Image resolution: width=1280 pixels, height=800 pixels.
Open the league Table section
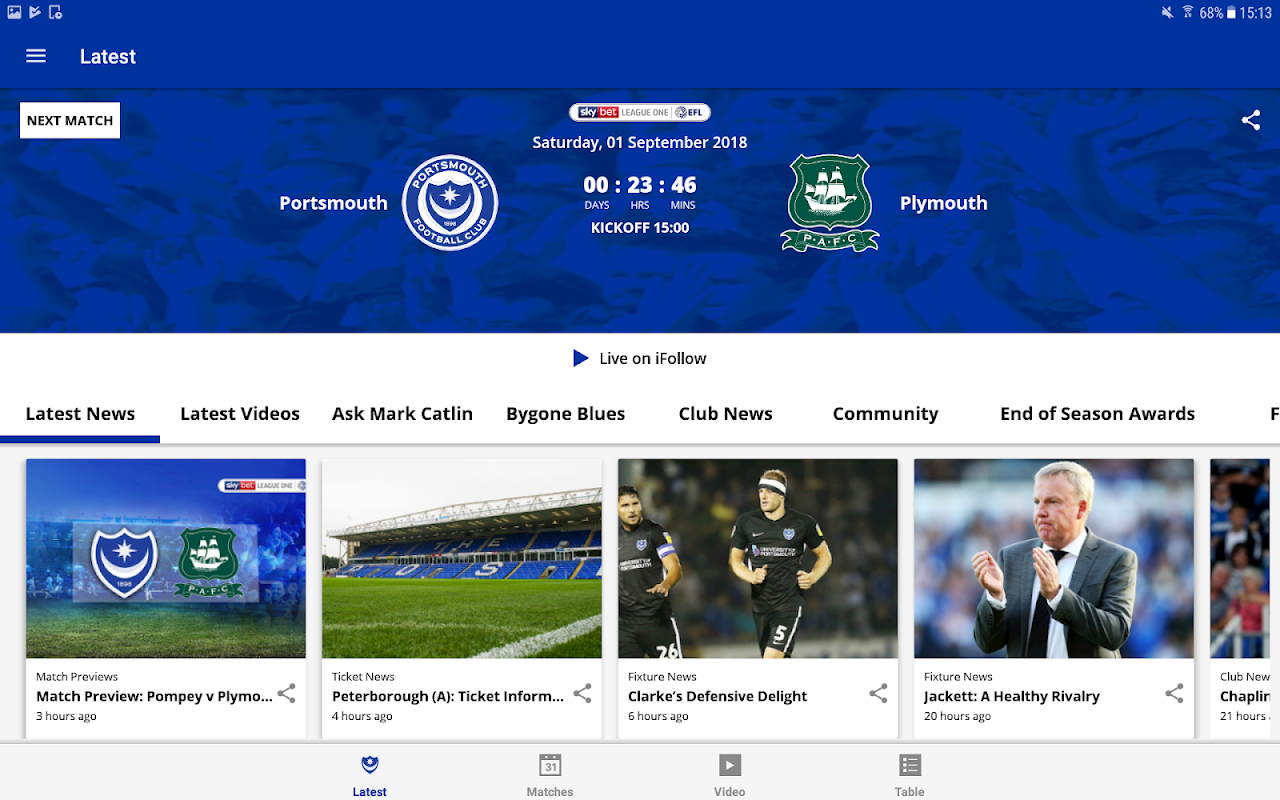coord(910,775)
